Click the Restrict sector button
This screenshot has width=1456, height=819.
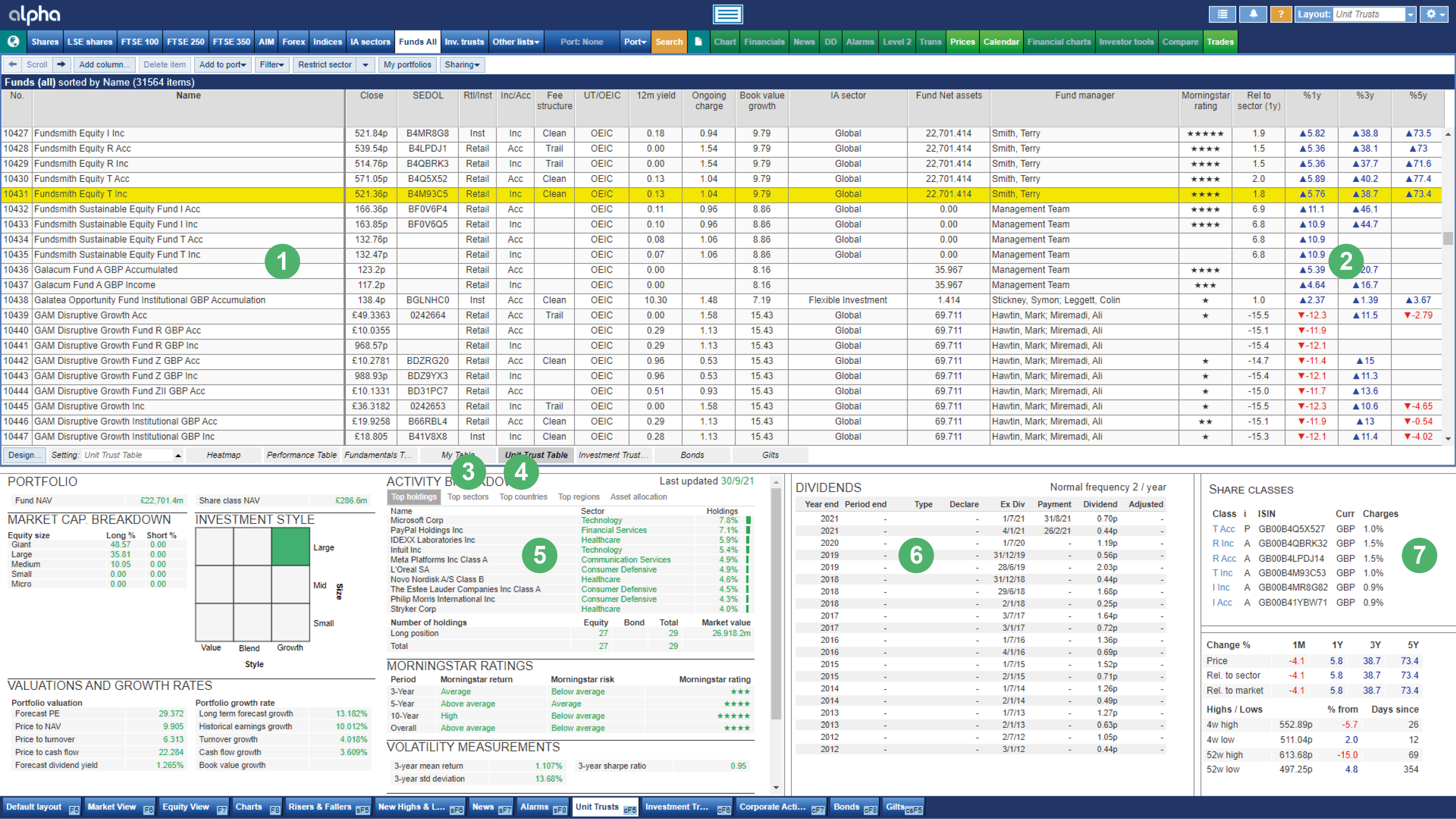click(324, 65)
